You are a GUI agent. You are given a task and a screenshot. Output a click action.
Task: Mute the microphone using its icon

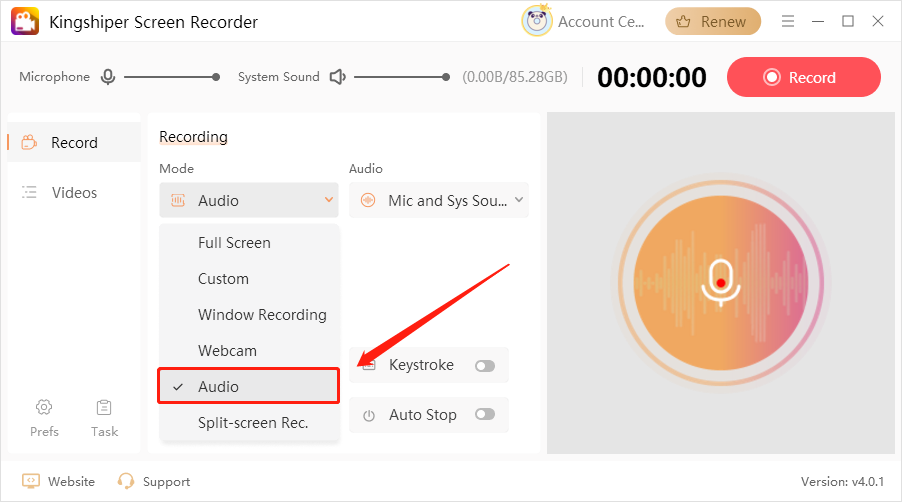pos(108,76)
